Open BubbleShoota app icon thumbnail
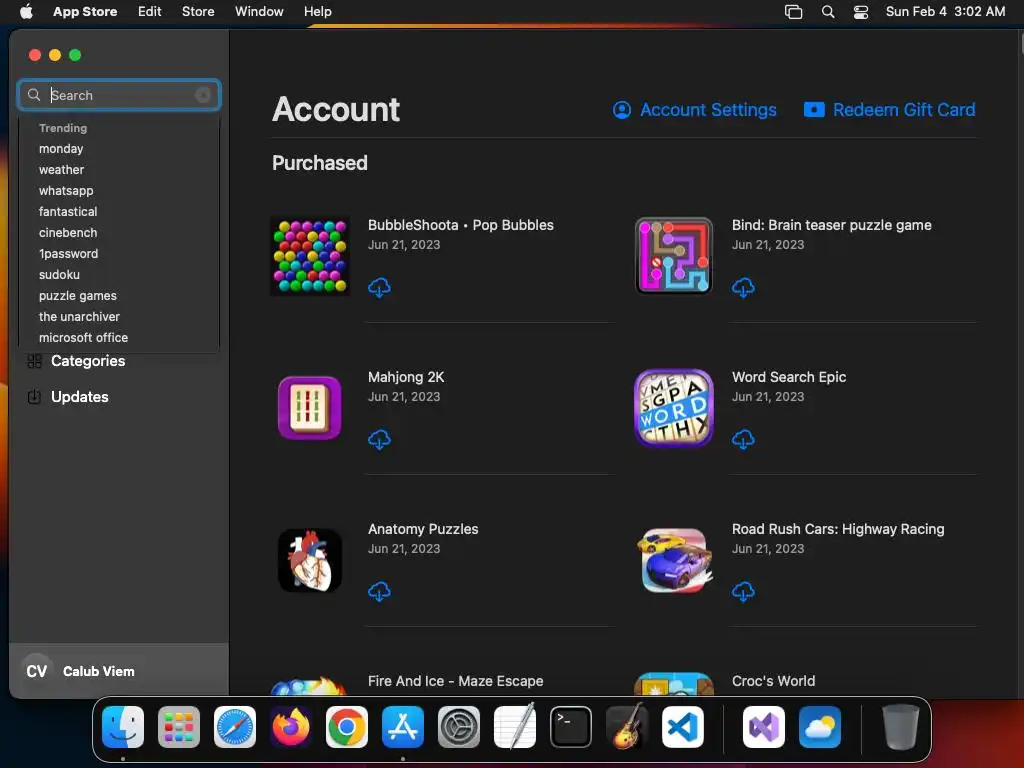 (310, 256)
